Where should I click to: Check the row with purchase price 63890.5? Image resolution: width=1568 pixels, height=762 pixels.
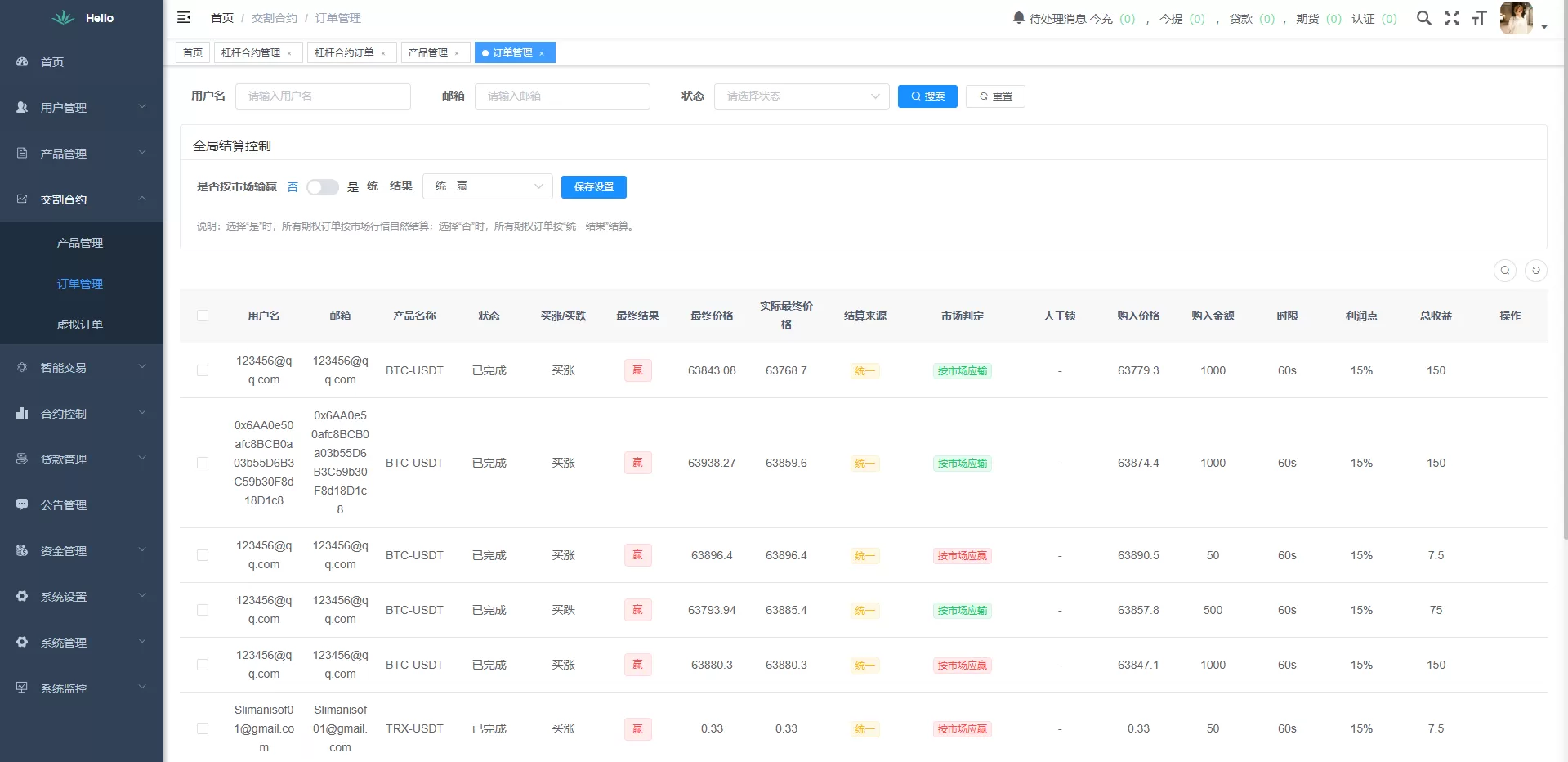coord(203,555)
